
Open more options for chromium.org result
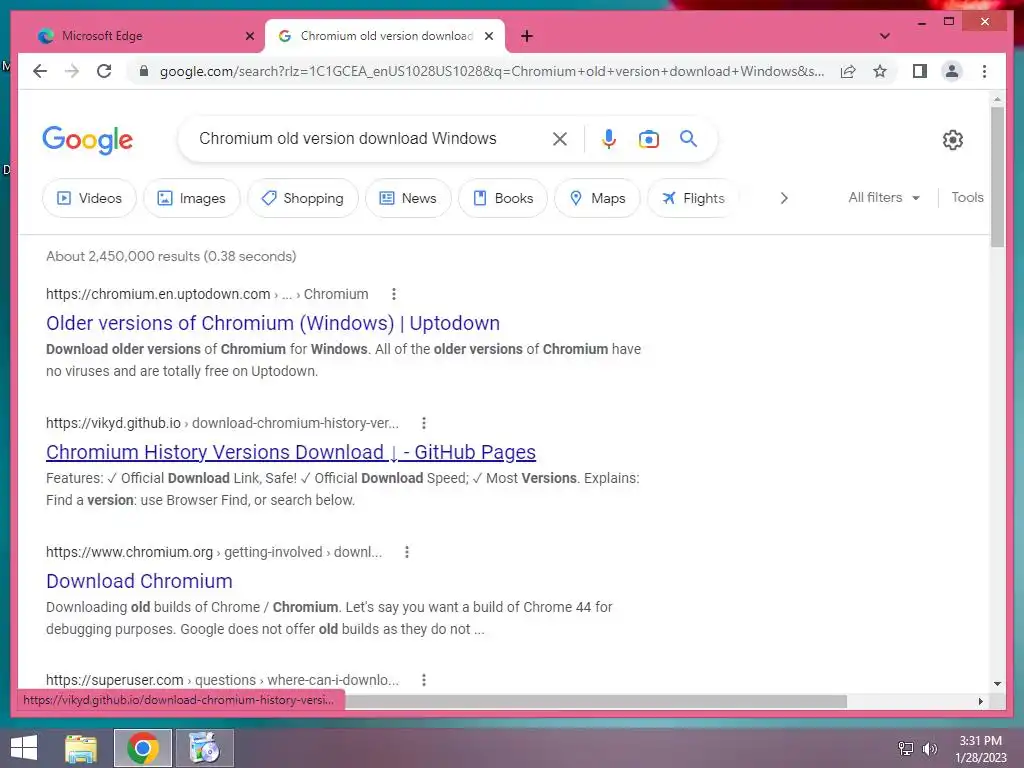407,552
